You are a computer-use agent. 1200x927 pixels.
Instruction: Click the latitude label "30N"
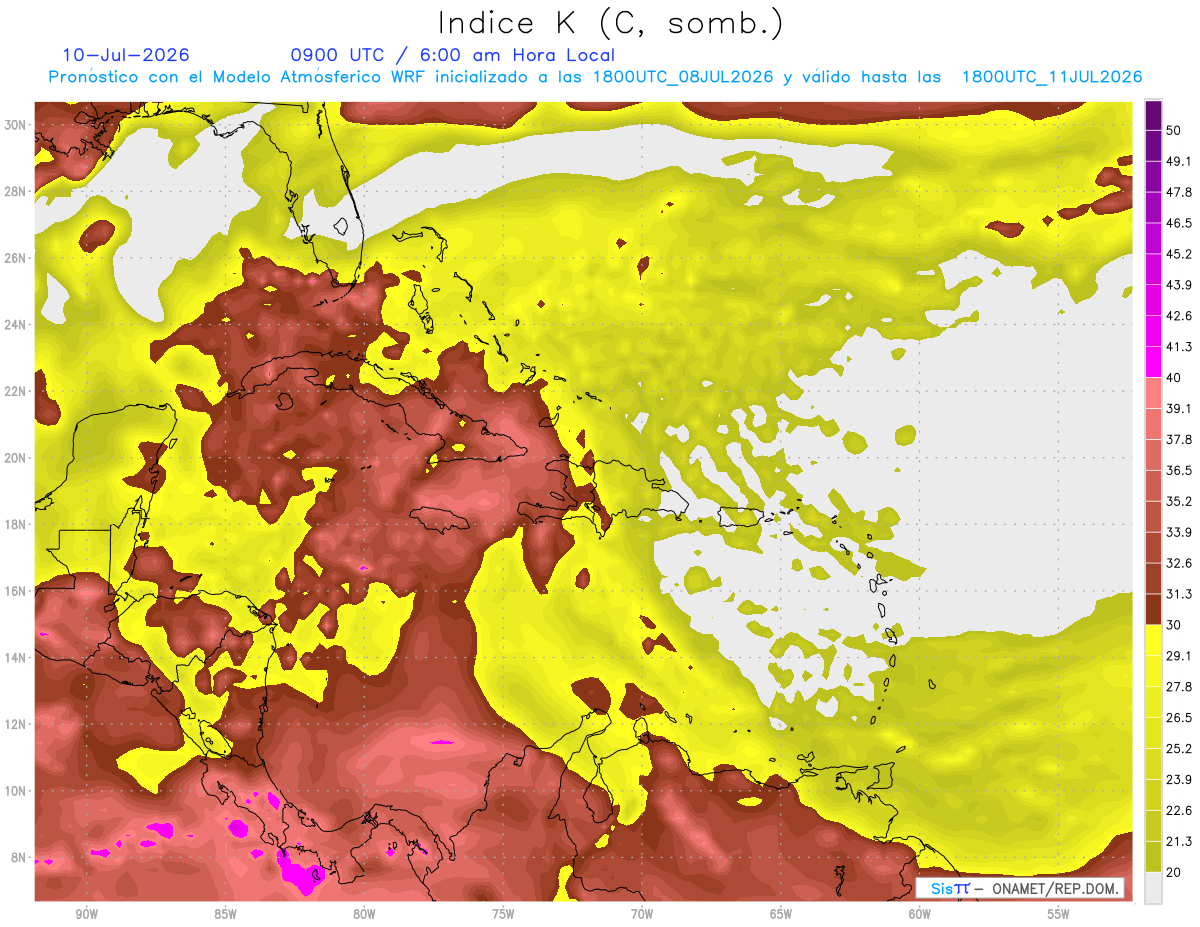pyautogui.click(x=17, y=125)
